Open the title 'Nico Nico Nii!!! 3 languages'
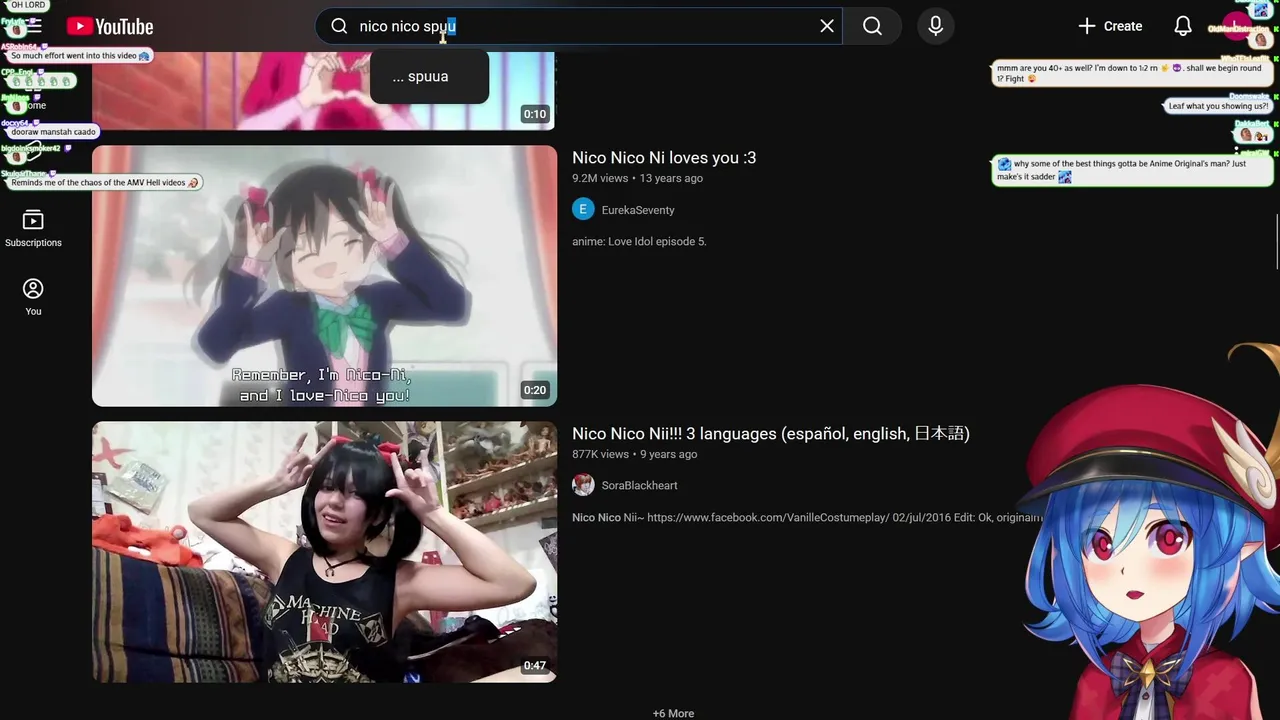The width and height of the screenshot is (1280, 720). click(x=771, y=434)
